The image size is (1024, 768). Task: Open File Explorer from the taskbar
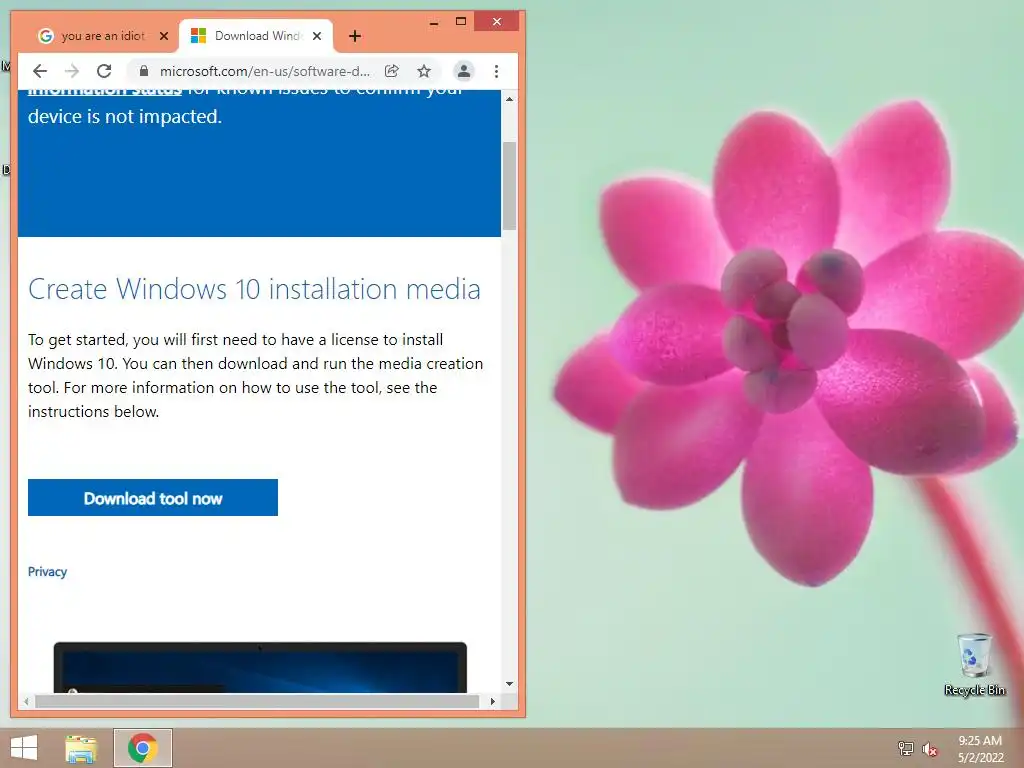click(x=81, y=748)
